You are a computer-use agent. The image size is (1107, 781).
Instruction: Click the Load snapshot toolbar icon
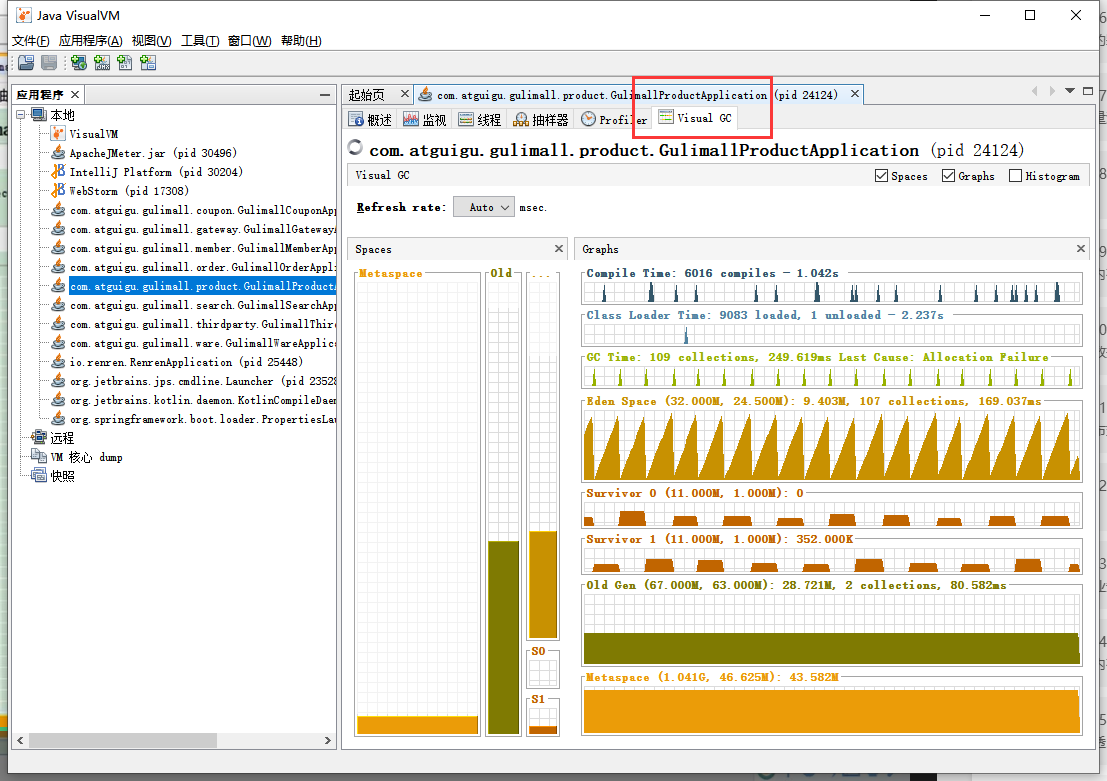click(x=26, y=63)
